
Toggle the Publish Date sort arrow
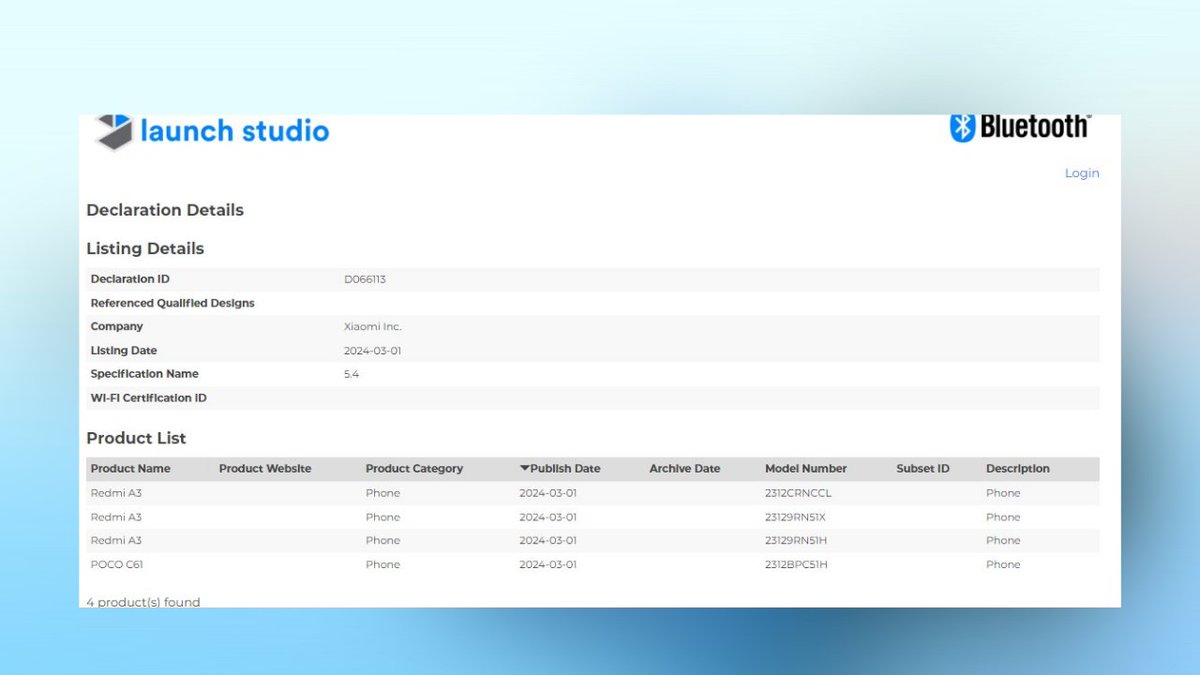[x=524, y=468]
